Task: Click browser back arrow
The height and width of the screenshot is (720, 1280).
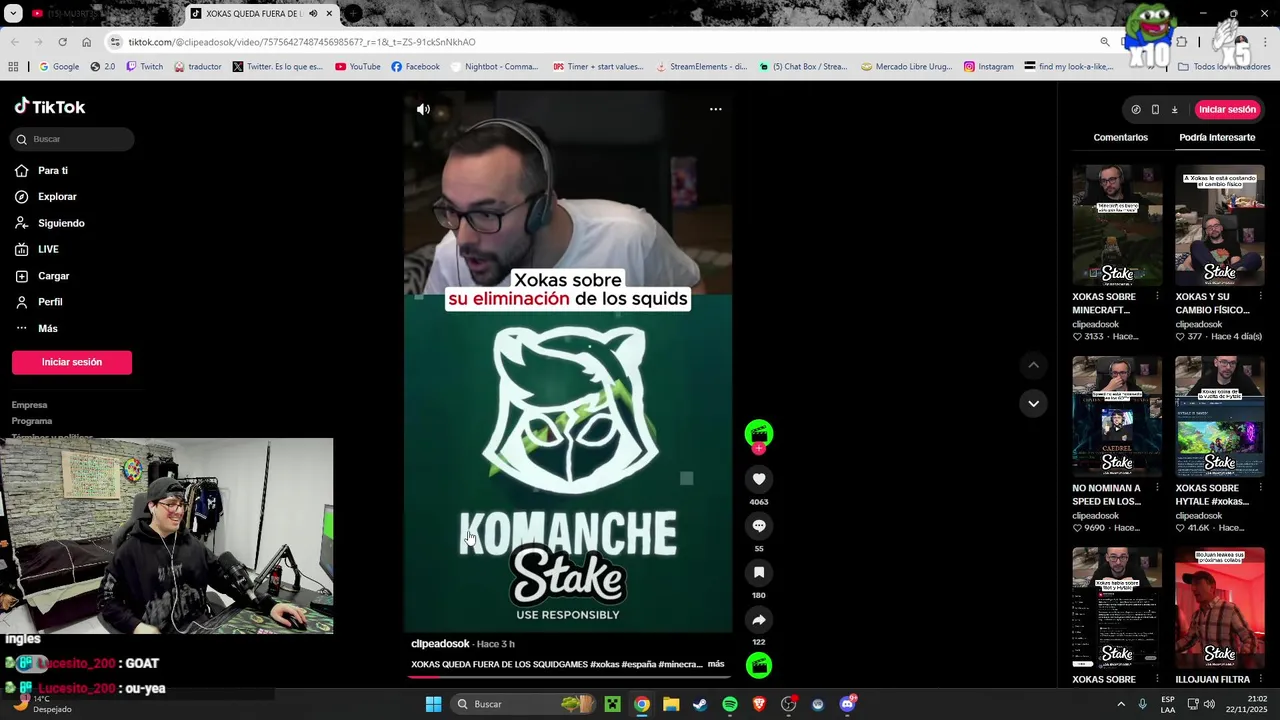Action: [14, 42]
